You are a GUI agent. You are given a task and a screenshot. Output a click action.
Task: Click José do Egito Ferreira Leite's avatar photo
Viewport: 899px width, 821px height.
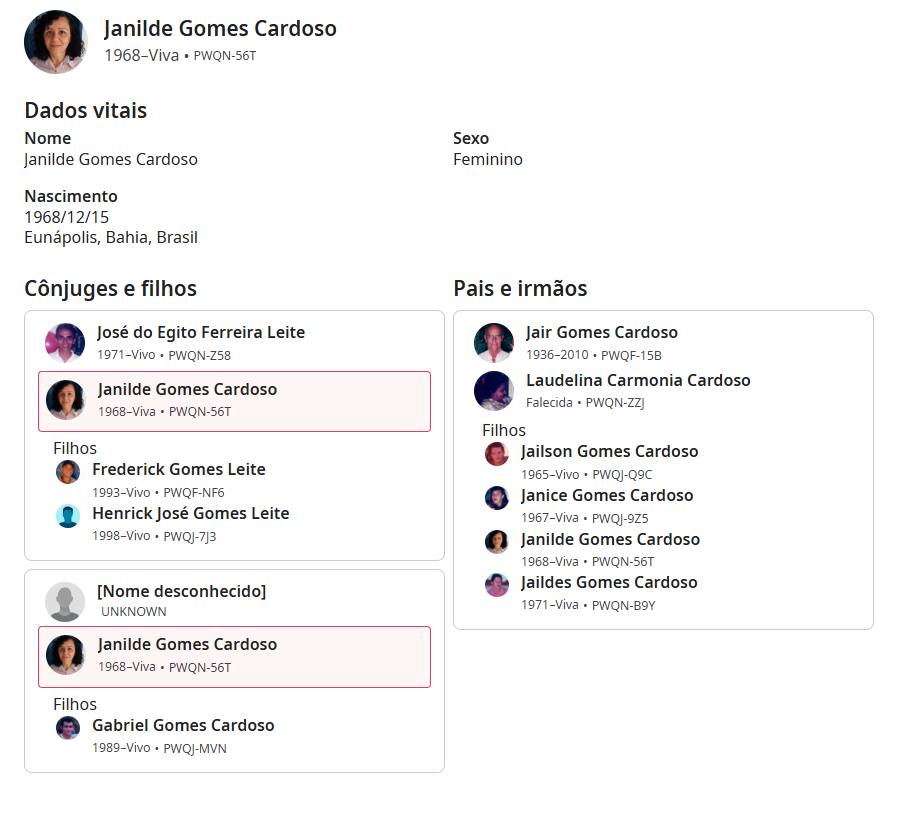pos(65,343)
